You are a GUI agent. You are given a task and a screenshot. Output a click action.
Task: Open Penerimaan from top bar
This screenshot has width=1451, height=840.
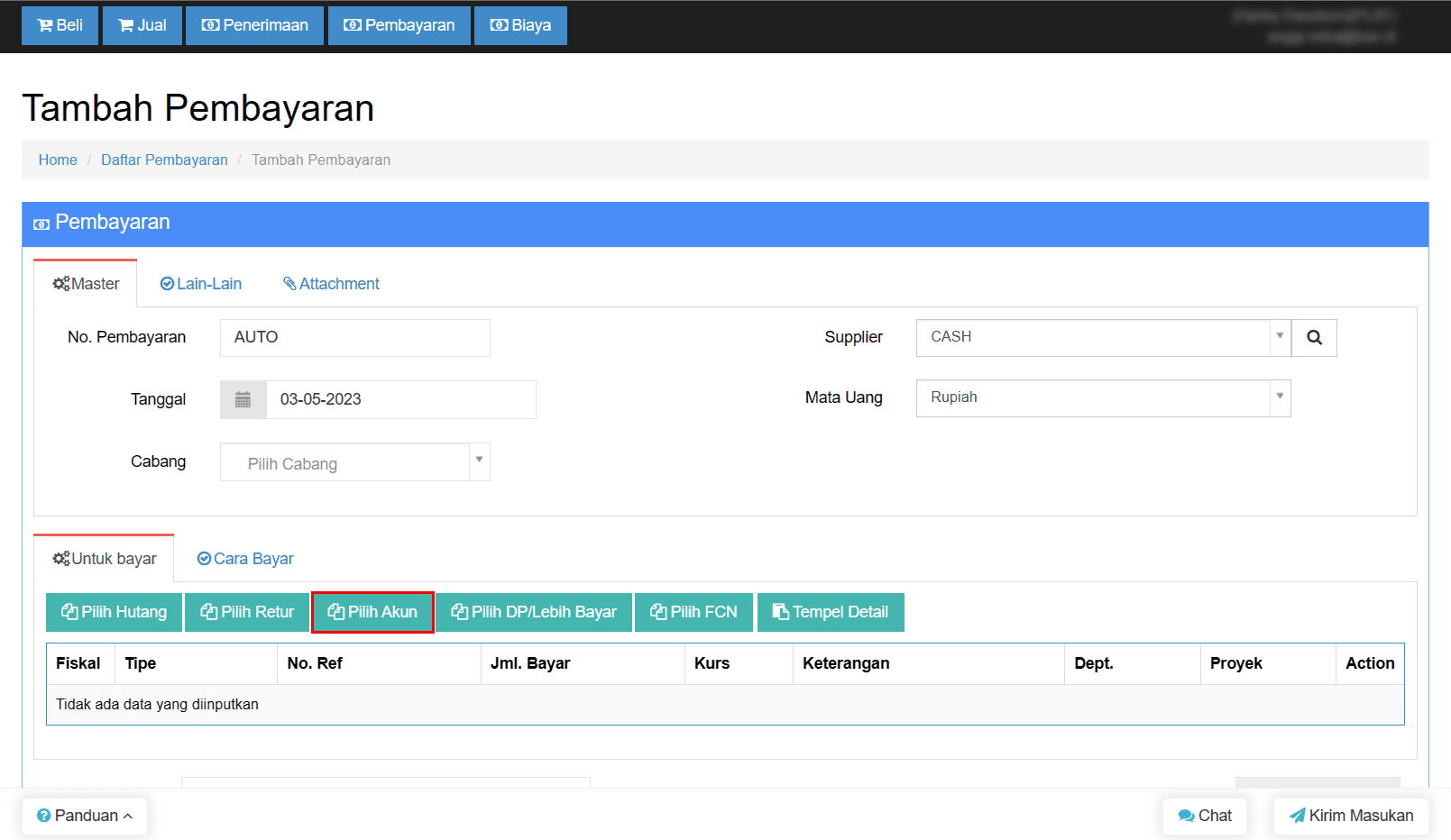point(254,25)
